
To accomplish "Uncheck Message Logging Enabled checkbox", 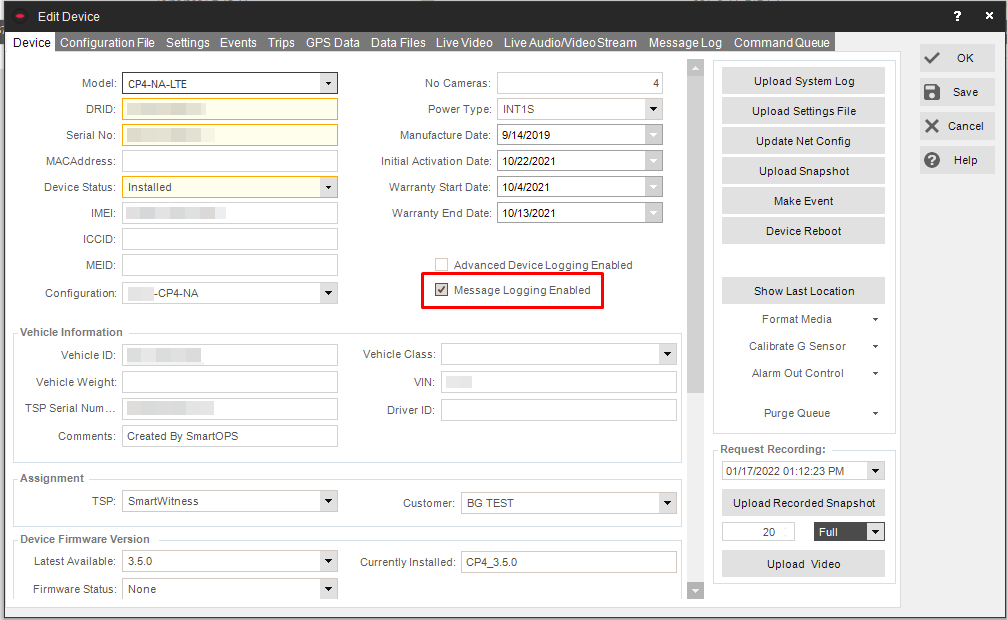I will pos(441,290).
